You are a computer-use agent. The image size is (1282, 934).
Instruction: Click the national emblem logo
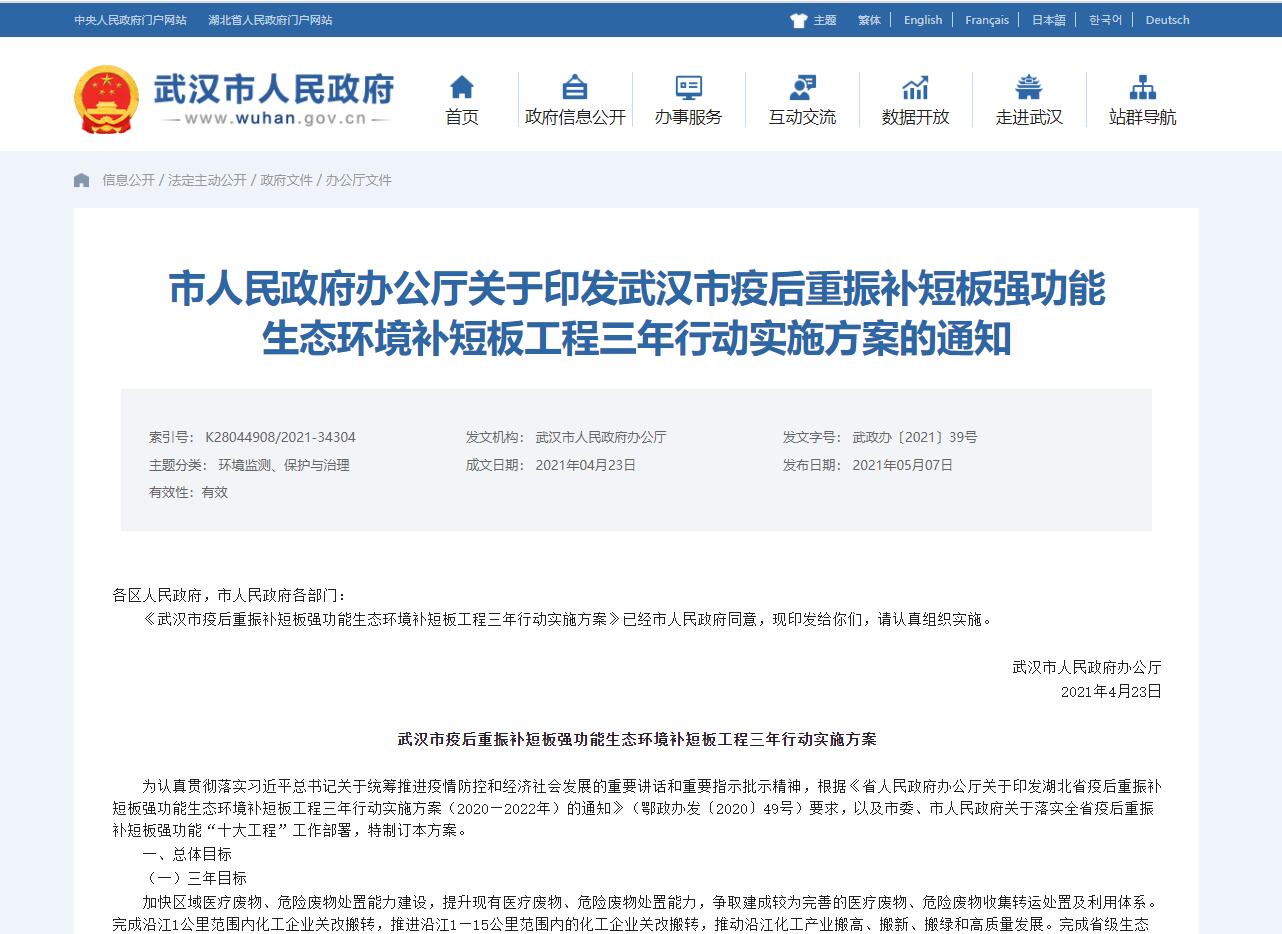[106, 99]
